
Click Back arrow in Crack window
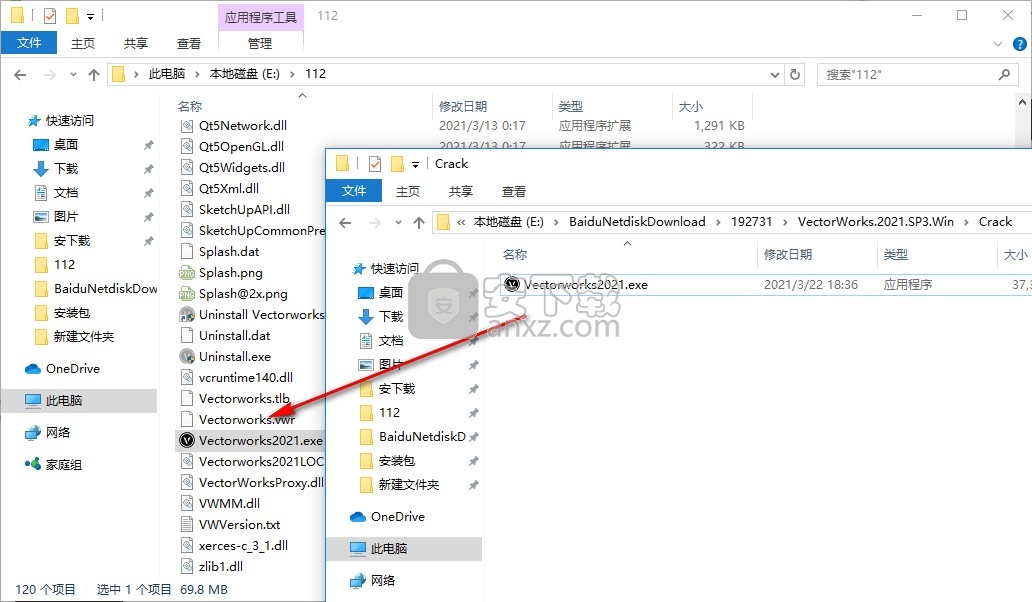[346, 222]
